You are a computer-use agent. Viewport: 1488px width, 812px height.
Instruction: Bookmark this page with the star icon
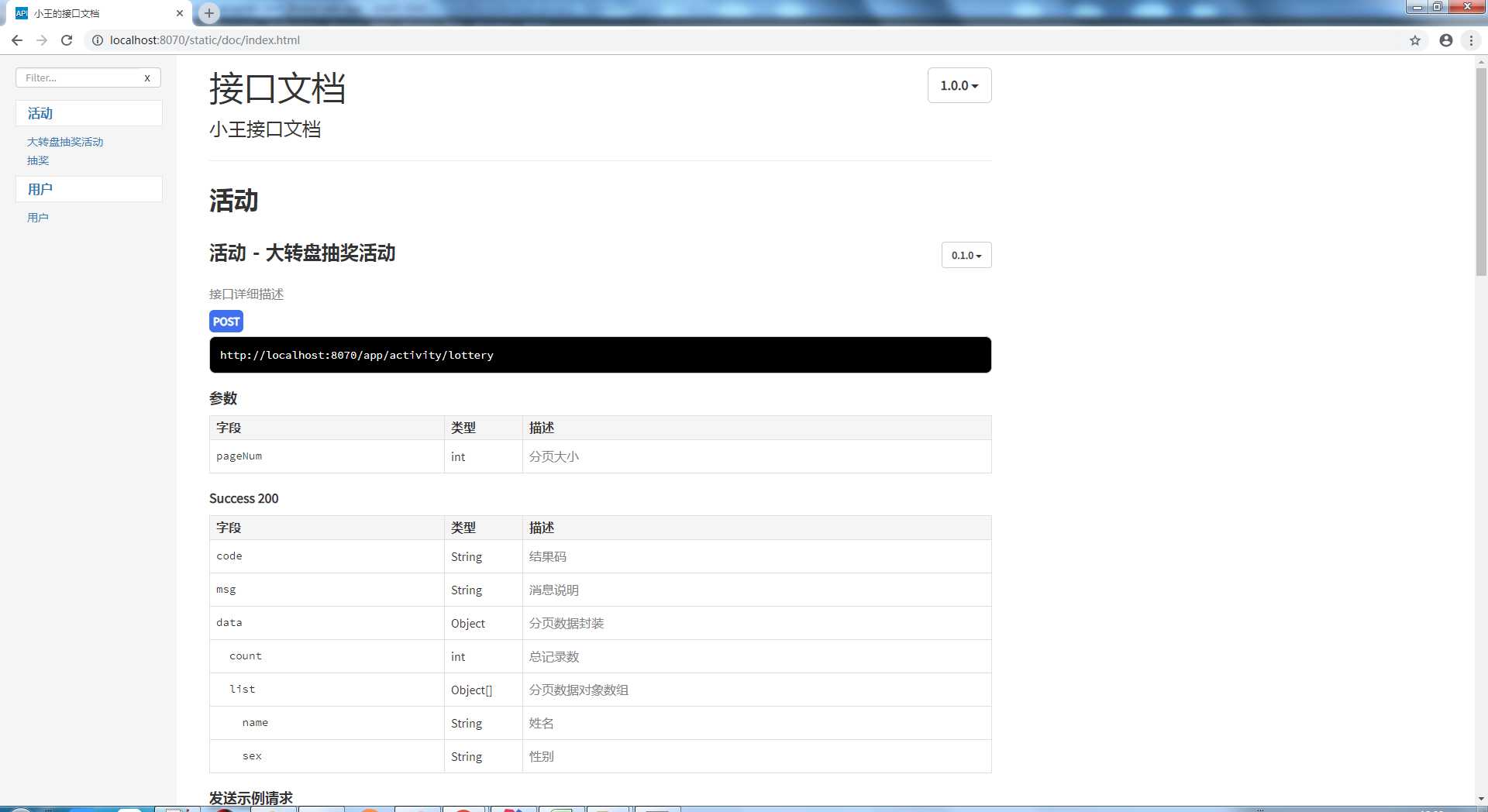[x=1415, y=40]
